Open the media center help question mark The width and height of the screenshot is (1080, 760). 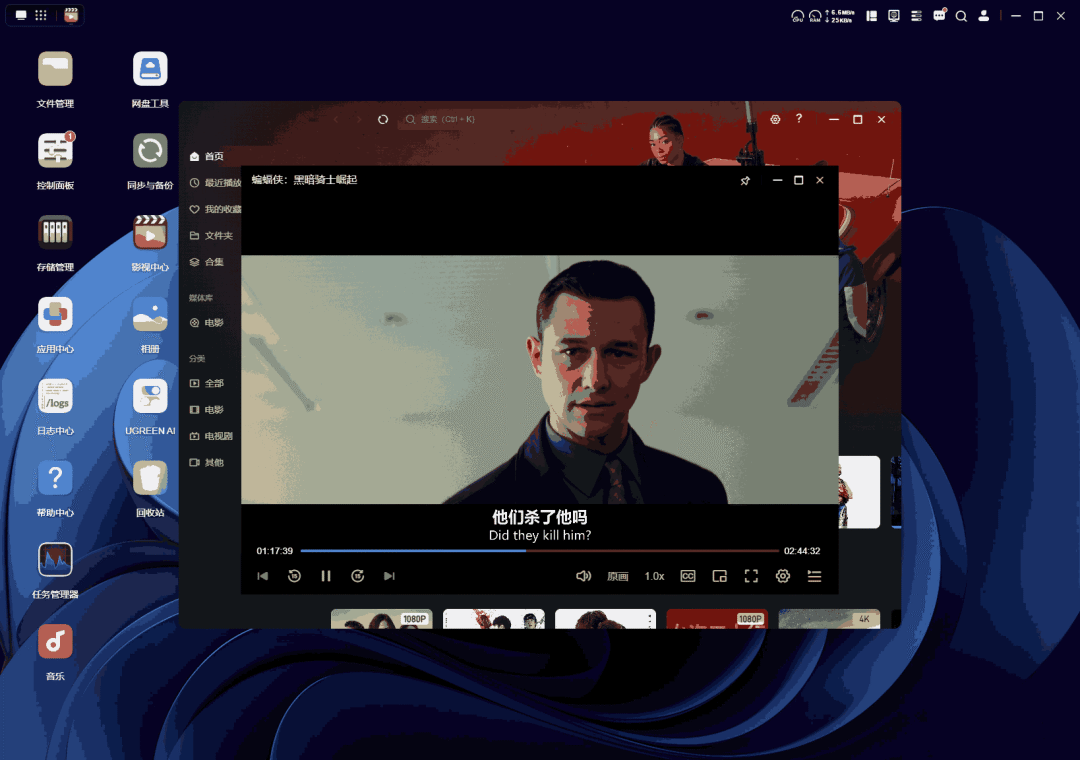pyautogui.click(x=799, y=119)
